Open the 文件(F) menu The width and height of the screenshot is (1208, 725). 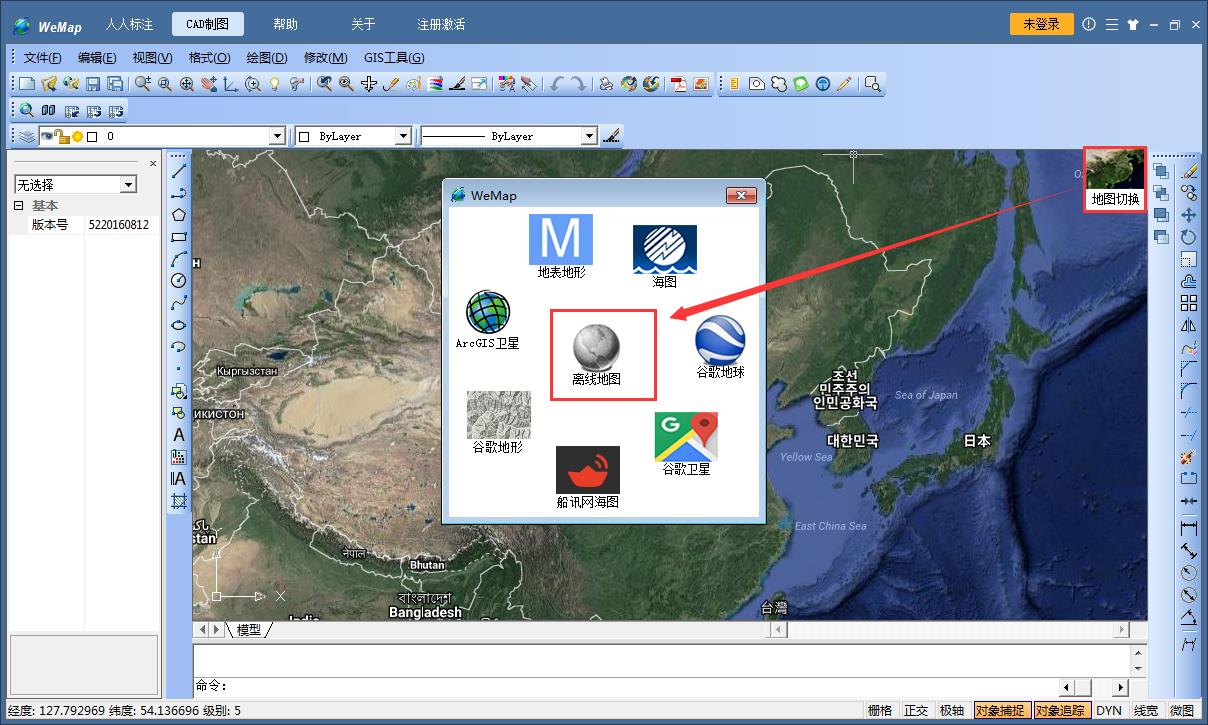(43, 58)
